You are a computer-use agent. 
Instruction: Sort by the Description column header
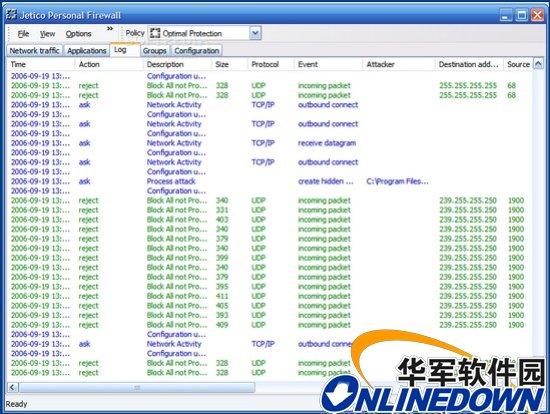pyautogui.click(x=177, y=64)
